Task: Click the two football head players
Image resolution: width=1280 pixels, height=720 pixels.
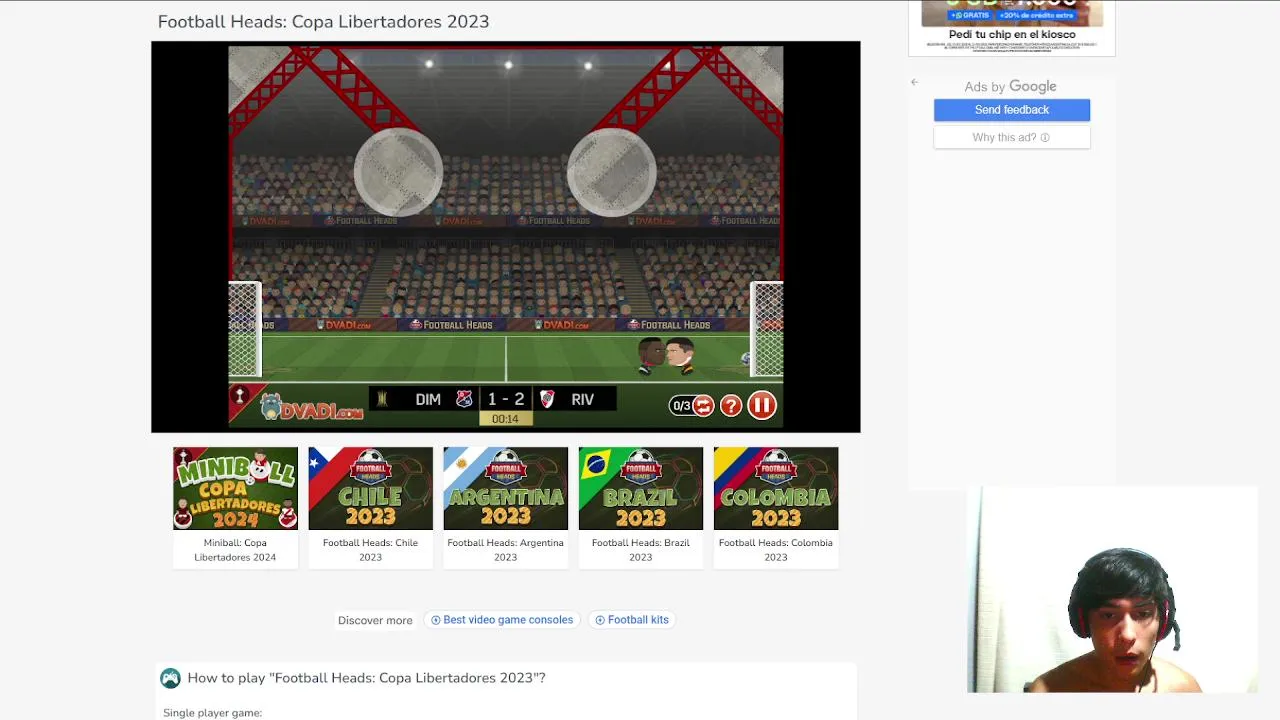Action: pyautogui.click(x=666, y=356)
